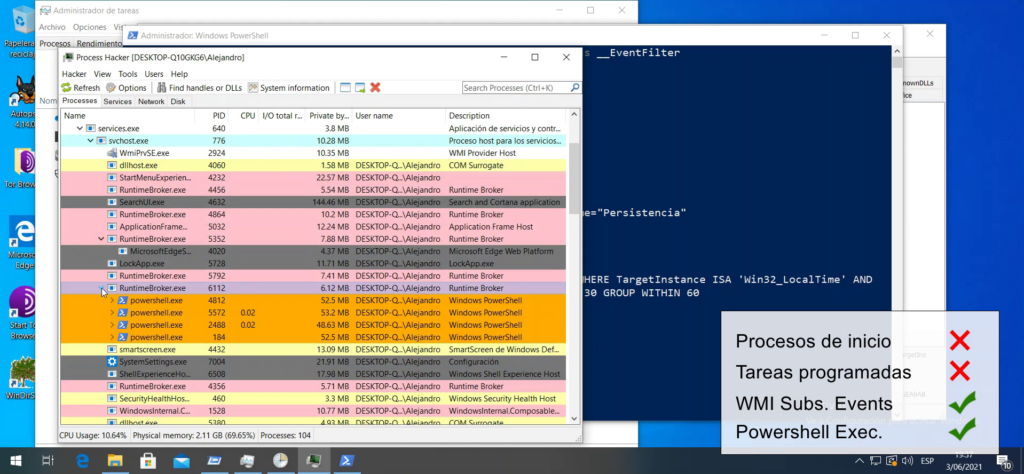Open System information in Process Hacker
1024x474 pixels.
289,87
